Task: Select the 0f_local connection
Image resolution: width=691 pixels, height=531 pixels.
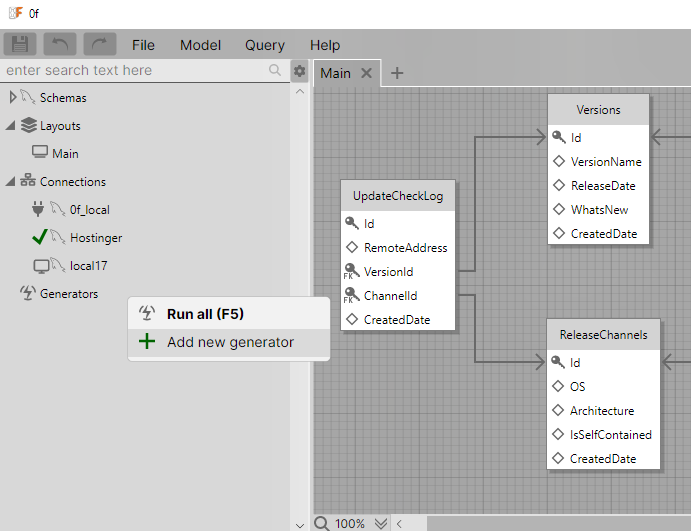Action: click(90, 210)
